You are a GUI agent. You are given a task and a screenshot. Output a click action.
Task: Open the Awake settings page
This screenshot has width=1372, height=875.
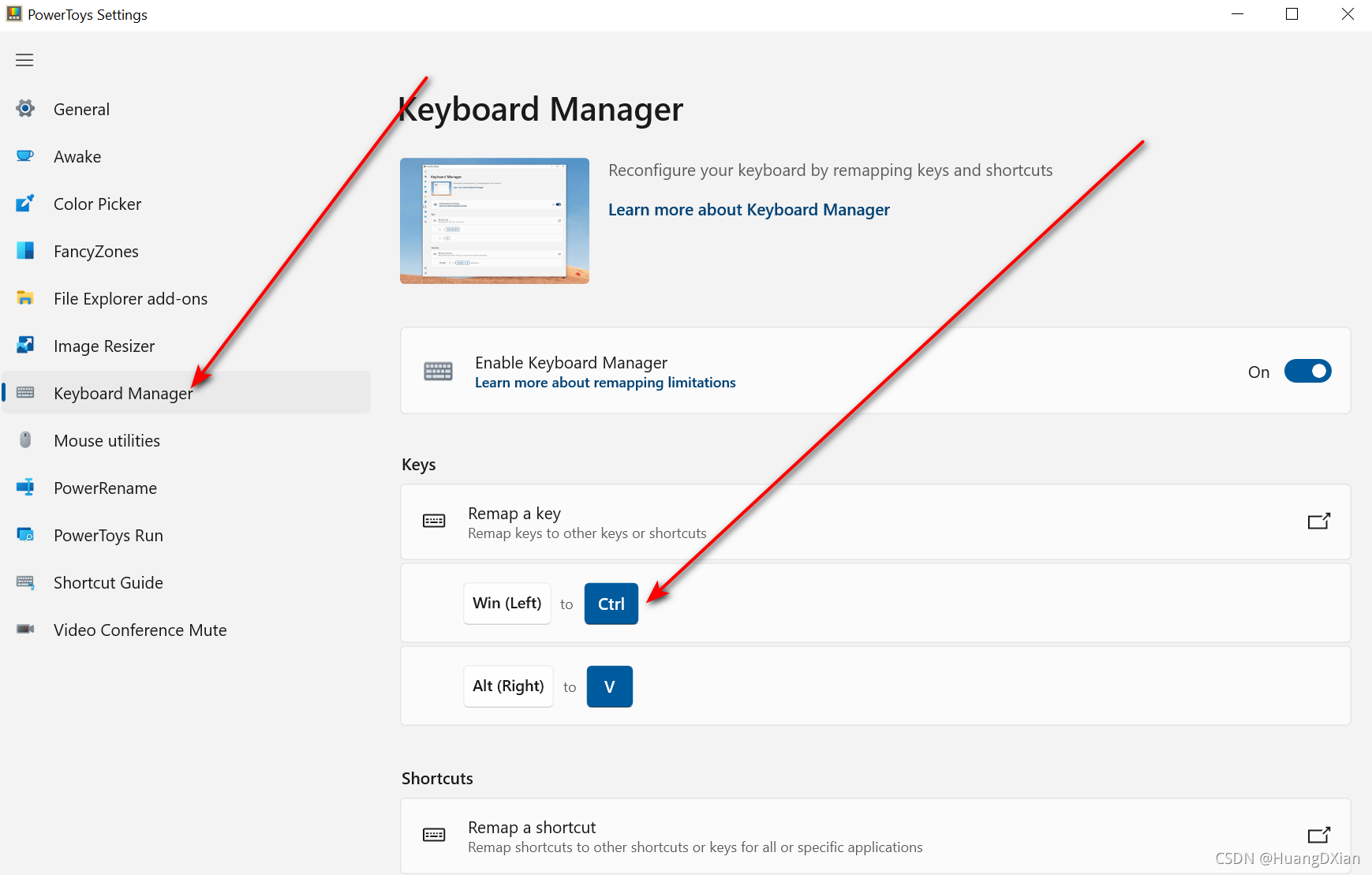[186, 156]
